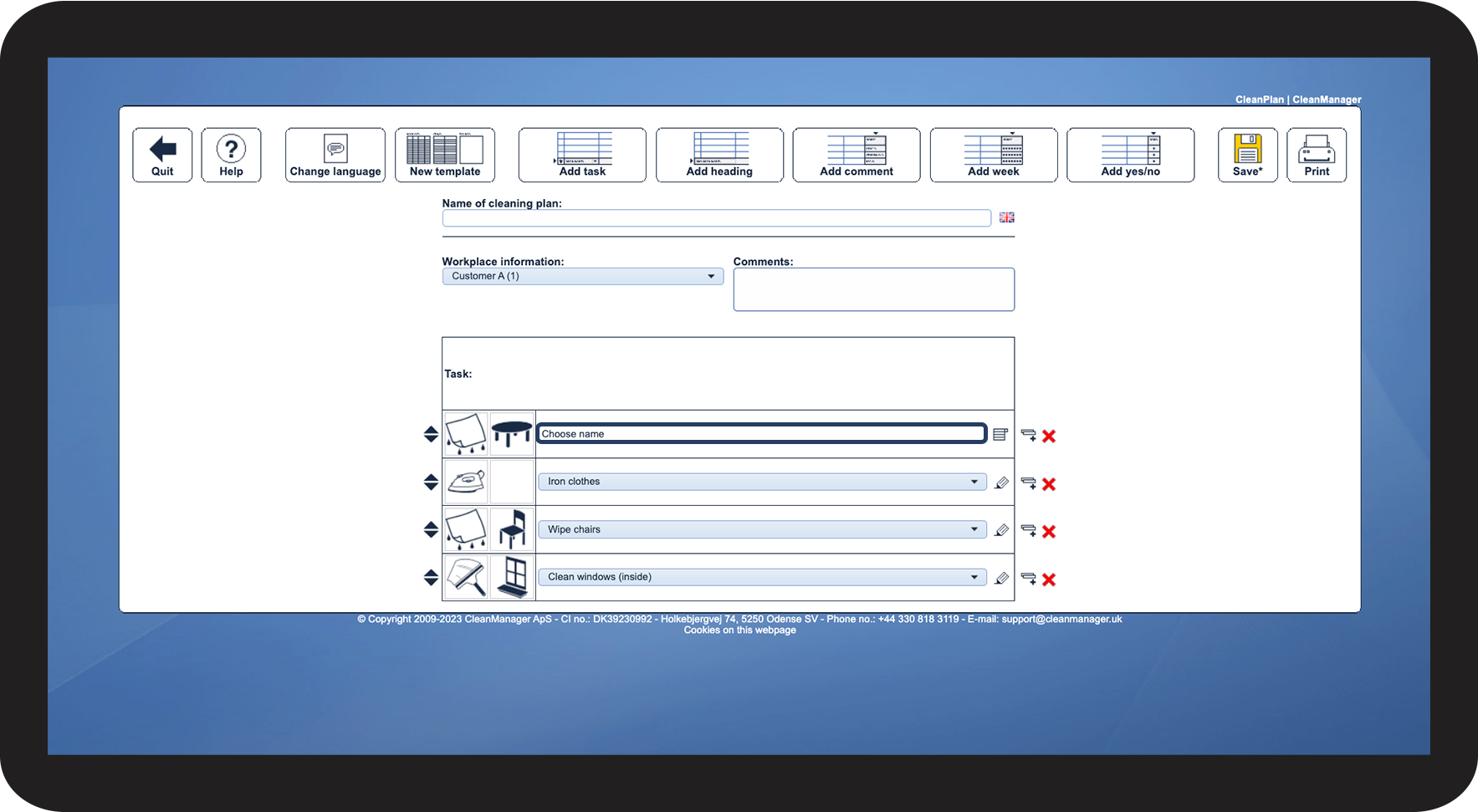The width and height of the screenshot is (1478, 812).
Task: Click the iron icon in Iron clothes row
Action: click(x=466, y=482)
